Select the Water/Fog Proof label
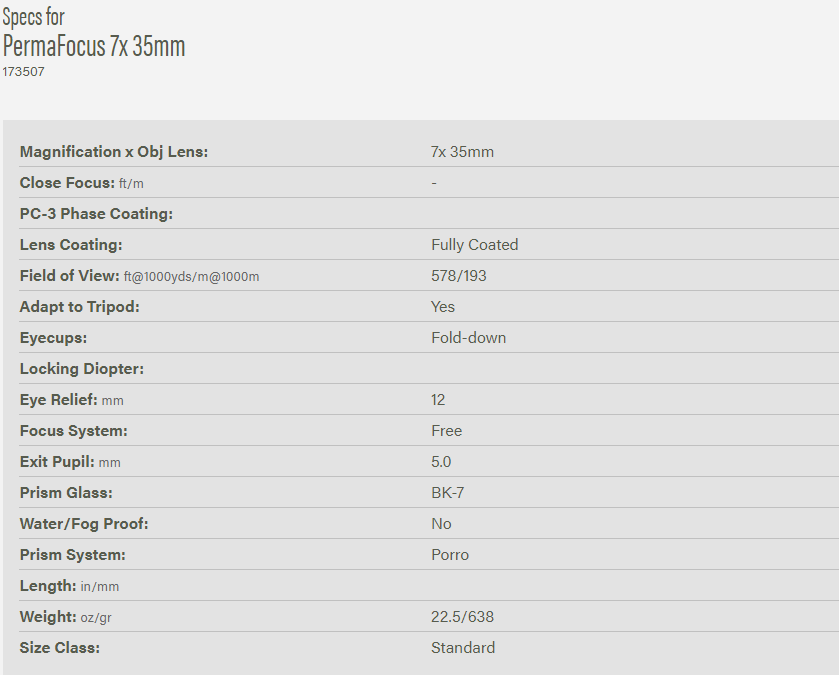 pyautogui.click(x=84, y=524)
